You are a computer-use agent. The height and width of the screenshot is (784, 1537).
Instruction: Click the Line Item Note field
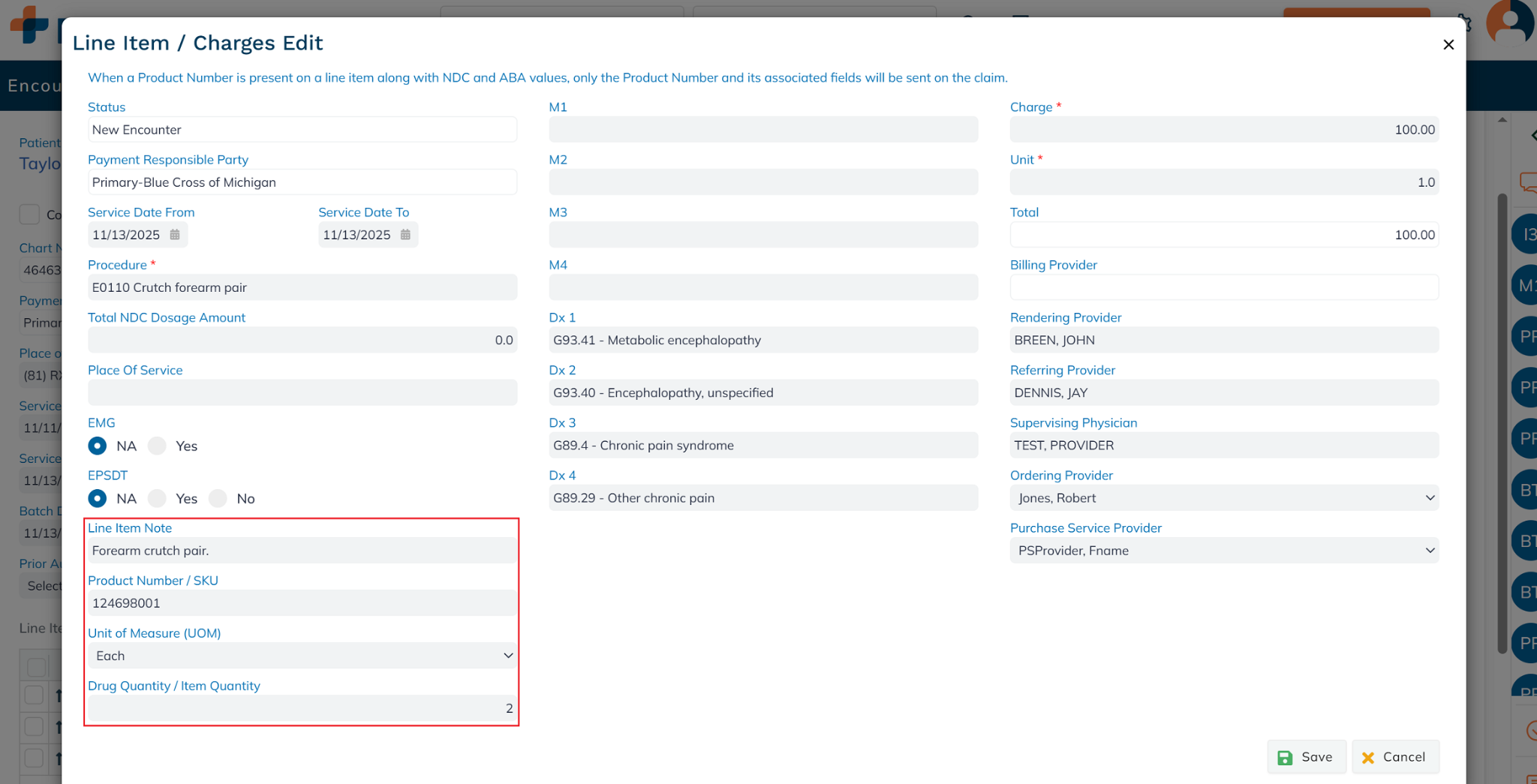click(x=302, y=551)
